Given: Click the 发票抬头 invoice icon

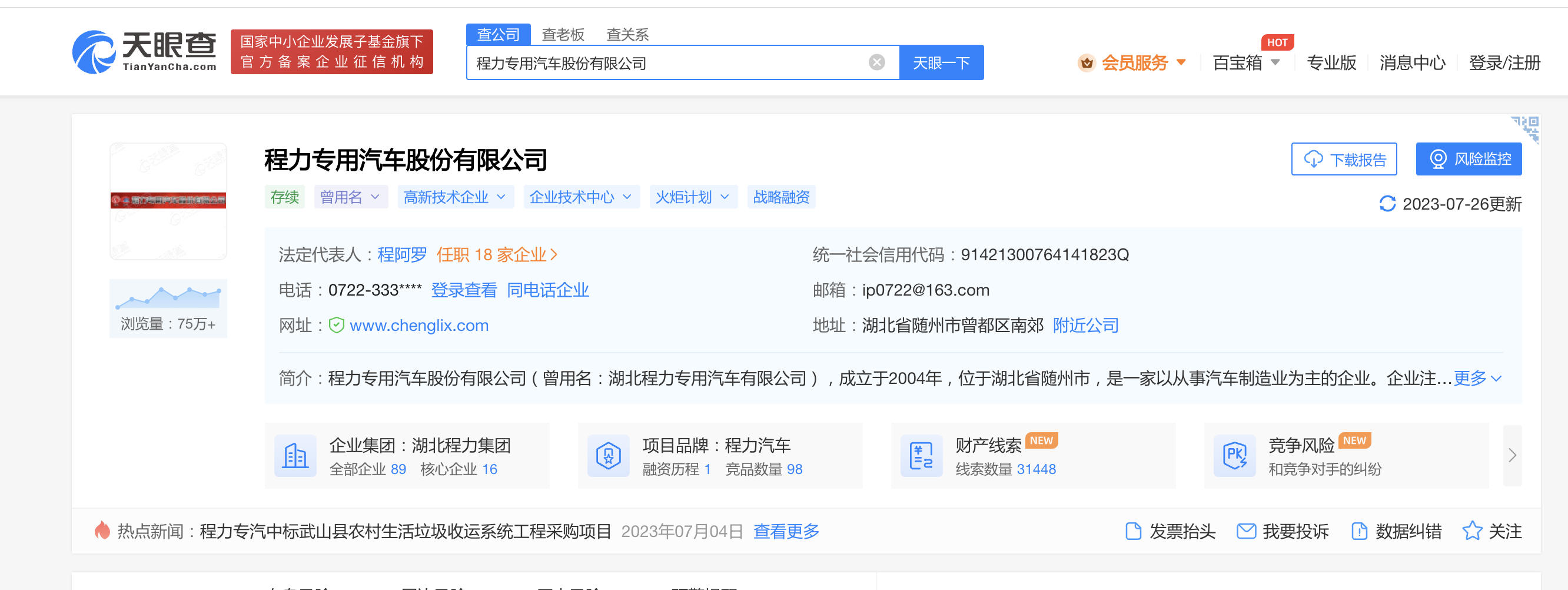Looking at the screenshot, I should click(x=1134, y=531).
